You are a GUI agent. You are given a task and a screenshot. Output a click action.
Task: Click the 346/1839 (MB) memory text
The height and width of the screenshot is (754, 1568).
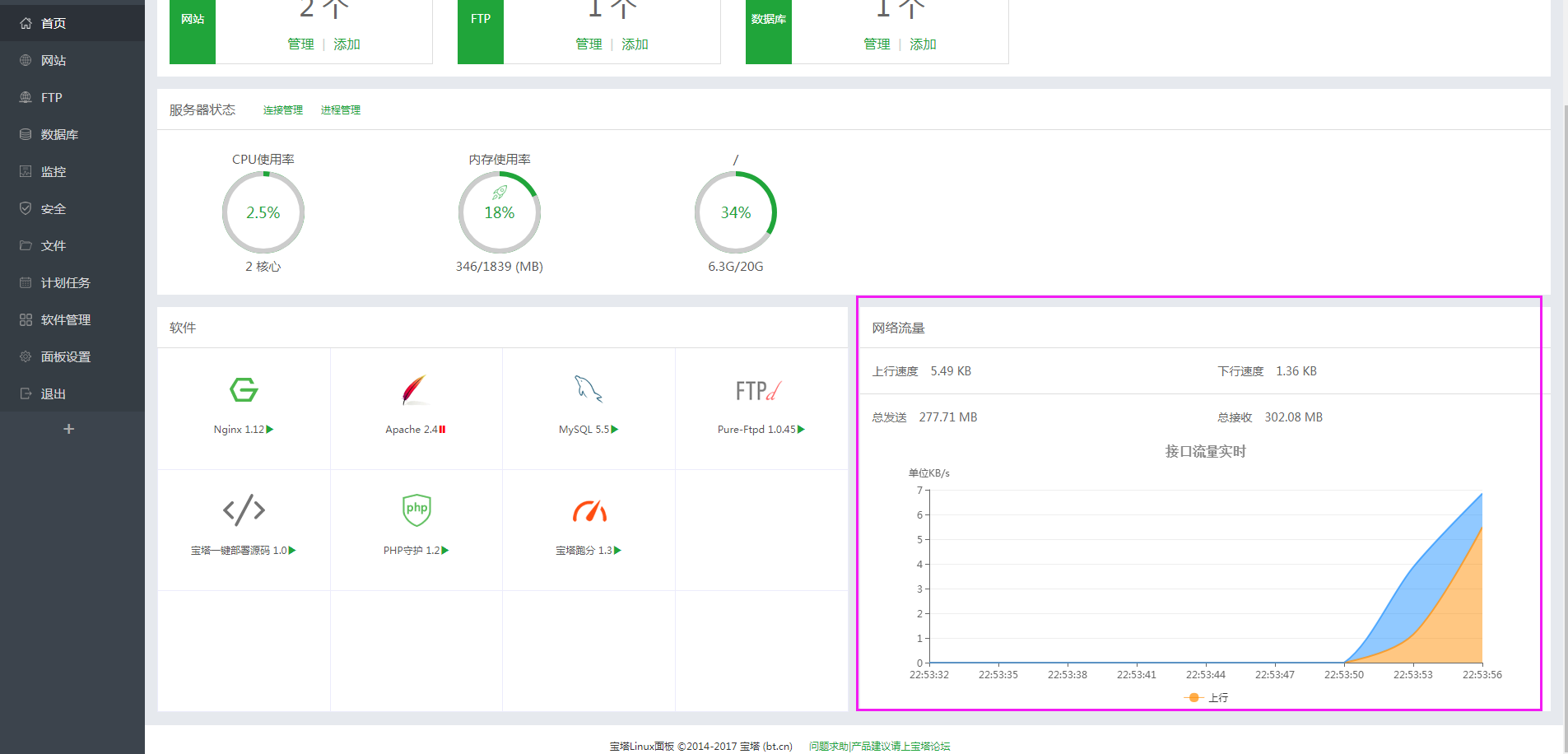500,267
